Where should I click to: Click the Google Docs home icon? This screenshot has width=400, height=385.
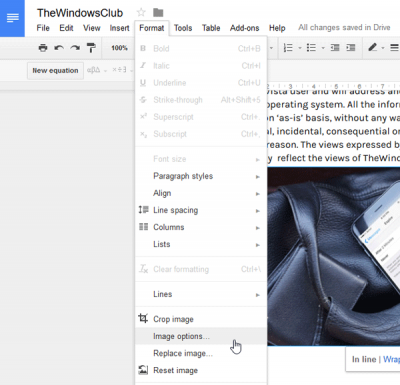[12, 18]
